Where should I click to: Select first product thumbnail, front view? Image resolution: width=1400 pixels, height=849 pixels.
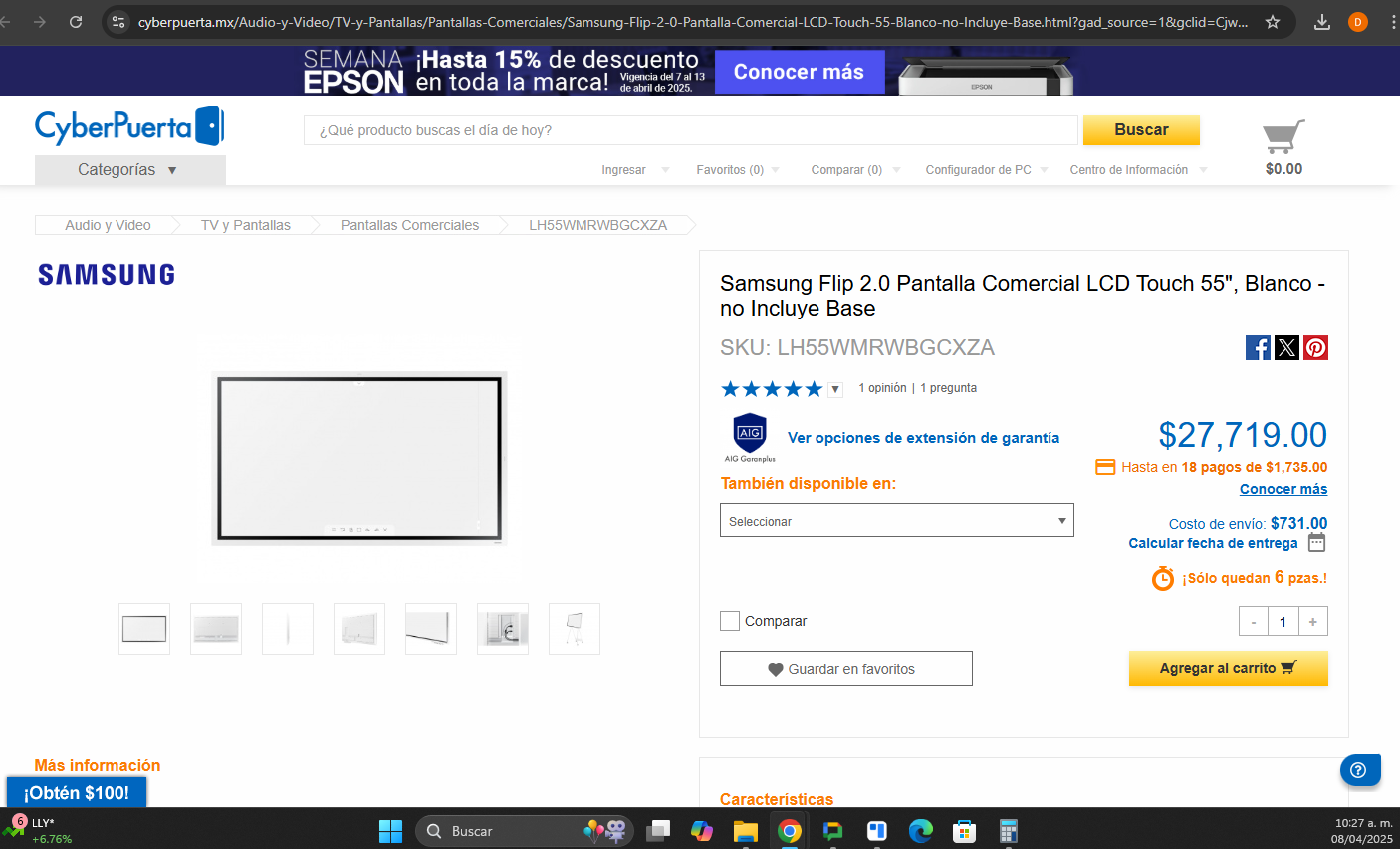144,629
